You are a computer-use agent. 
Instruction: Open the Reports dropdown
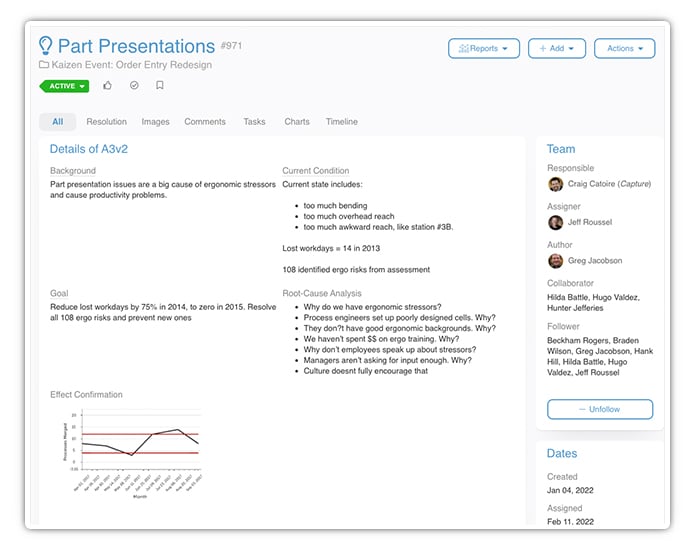pyautogui.click(x=483, y=48)
